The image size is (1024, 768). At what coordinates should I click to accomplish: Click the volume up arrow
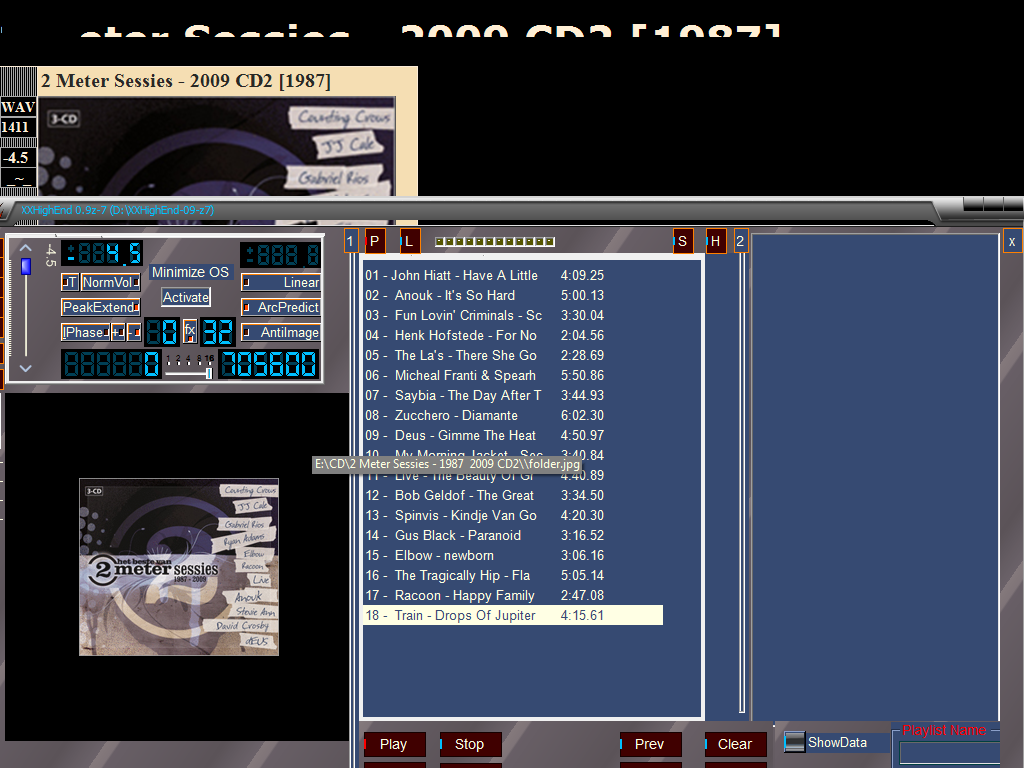(25, 248)
